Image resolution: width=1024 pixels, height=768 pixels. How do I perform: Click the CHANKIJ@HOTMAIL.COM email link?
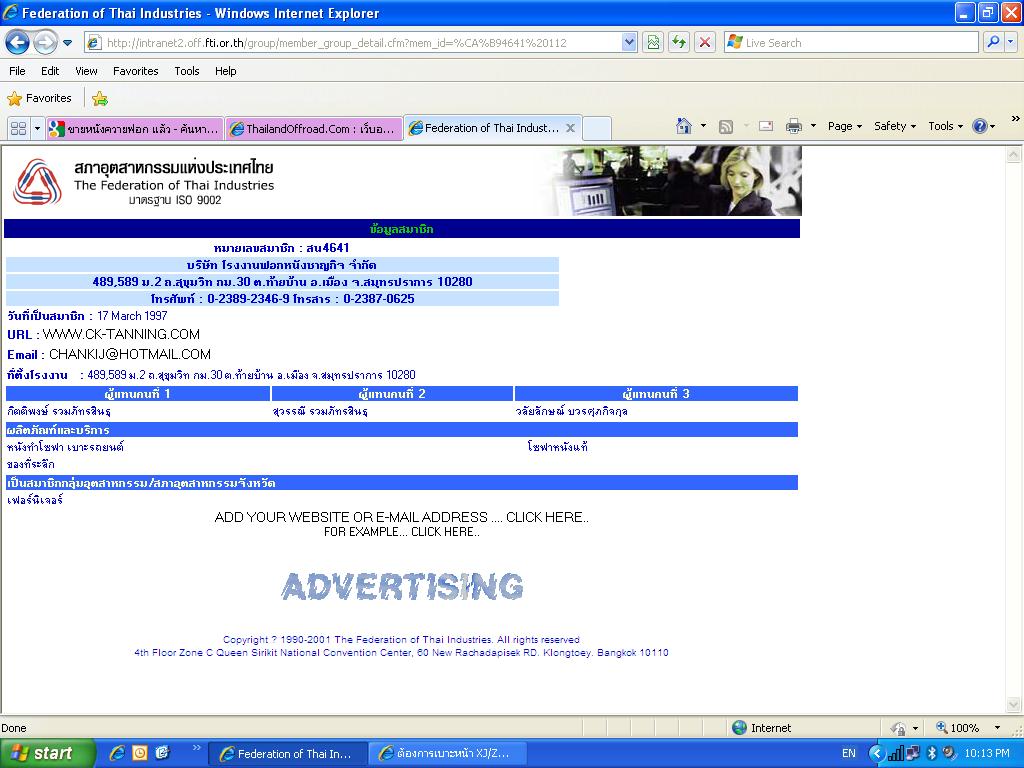click(x=130, y=354)
